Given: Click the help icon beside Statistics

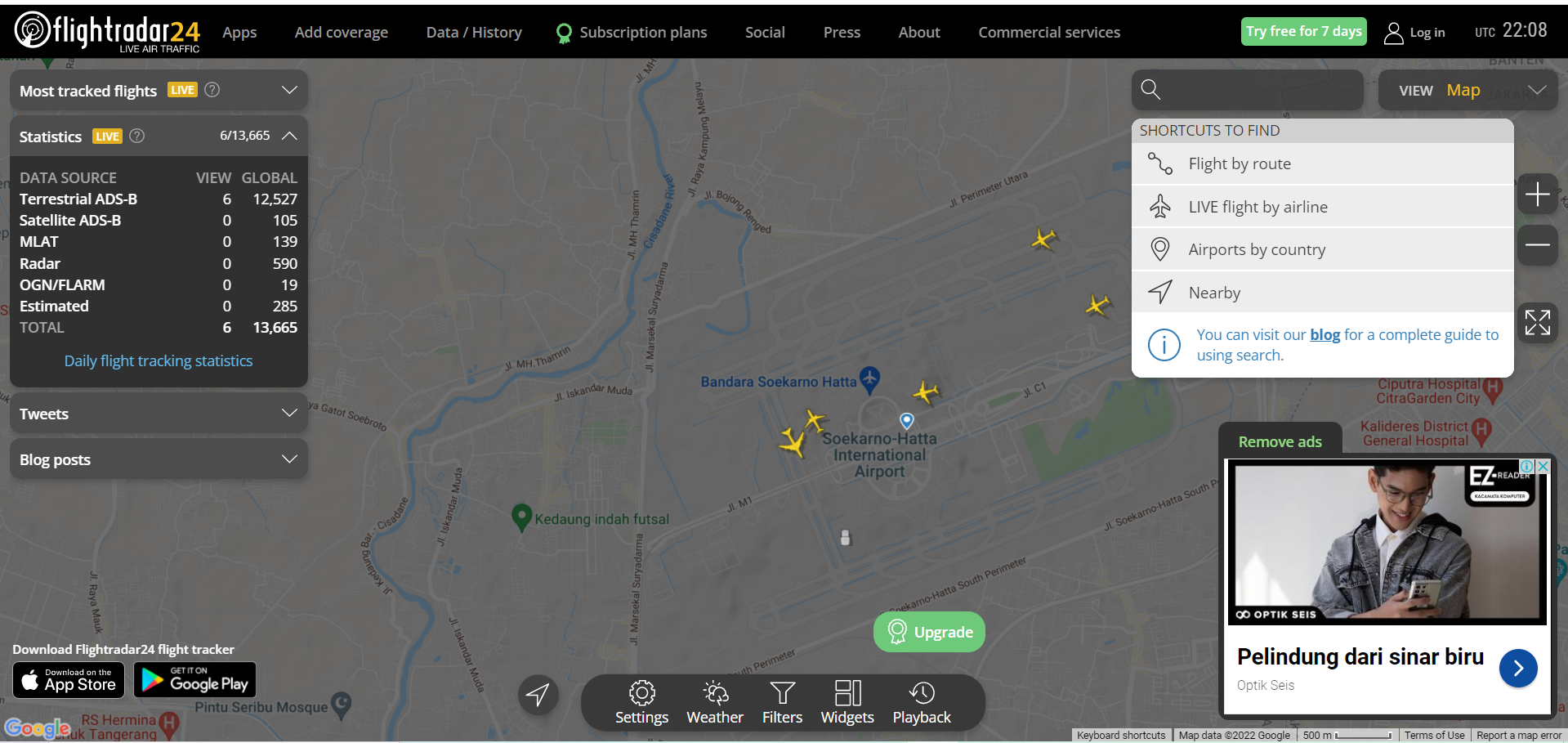Looking at the screenshot, I should point(137,136).
